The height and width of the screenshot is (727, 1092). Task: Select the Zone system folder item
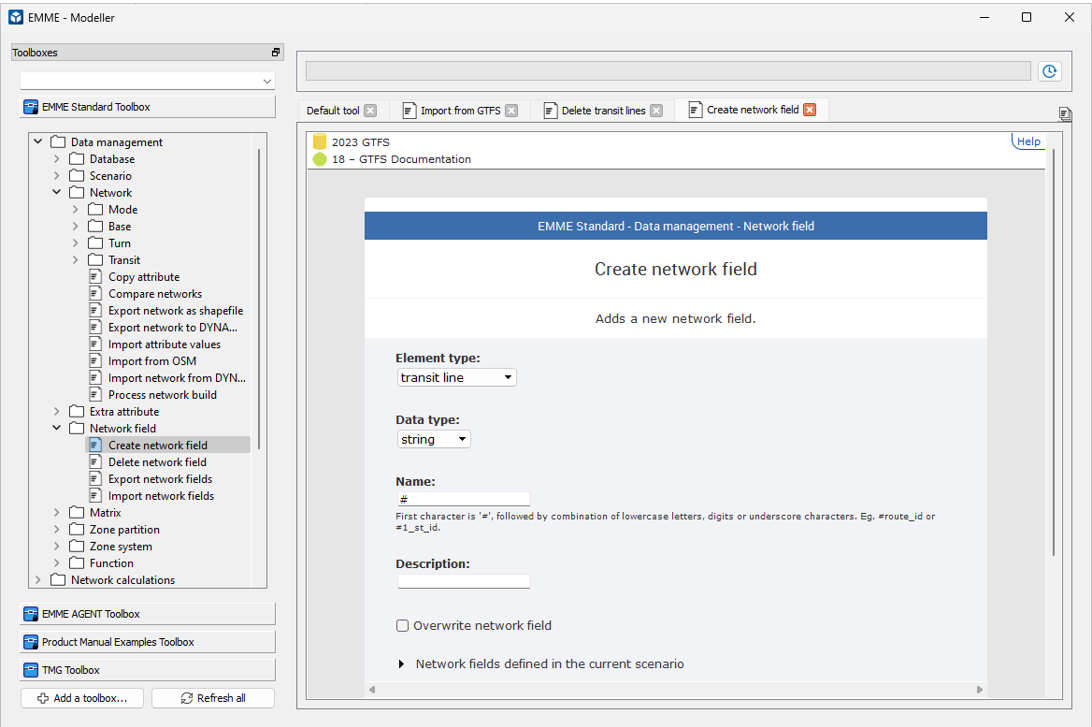coord(120,547)
